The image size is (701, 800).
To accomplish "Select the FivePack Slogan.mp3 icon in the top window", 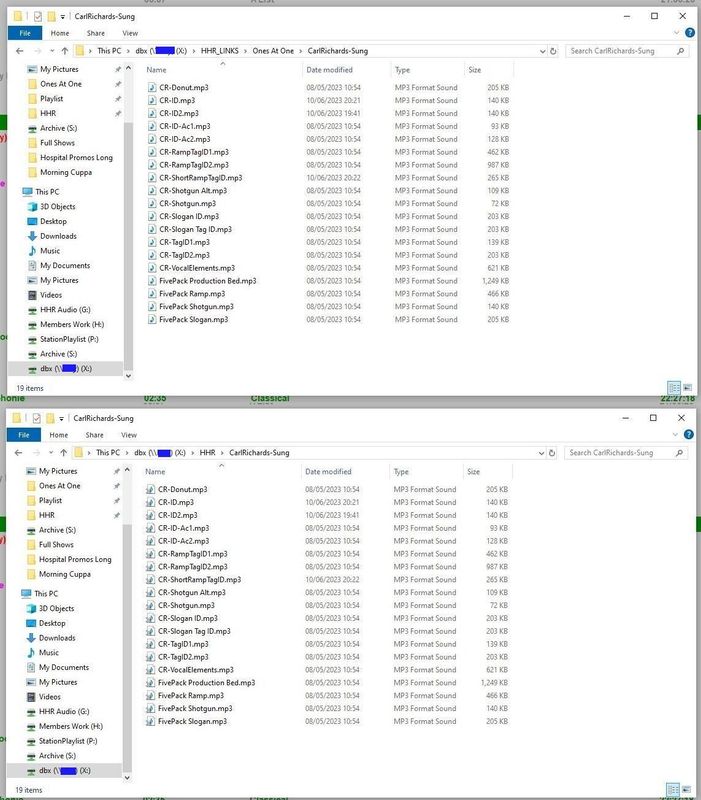I will [x=152, y=319].
